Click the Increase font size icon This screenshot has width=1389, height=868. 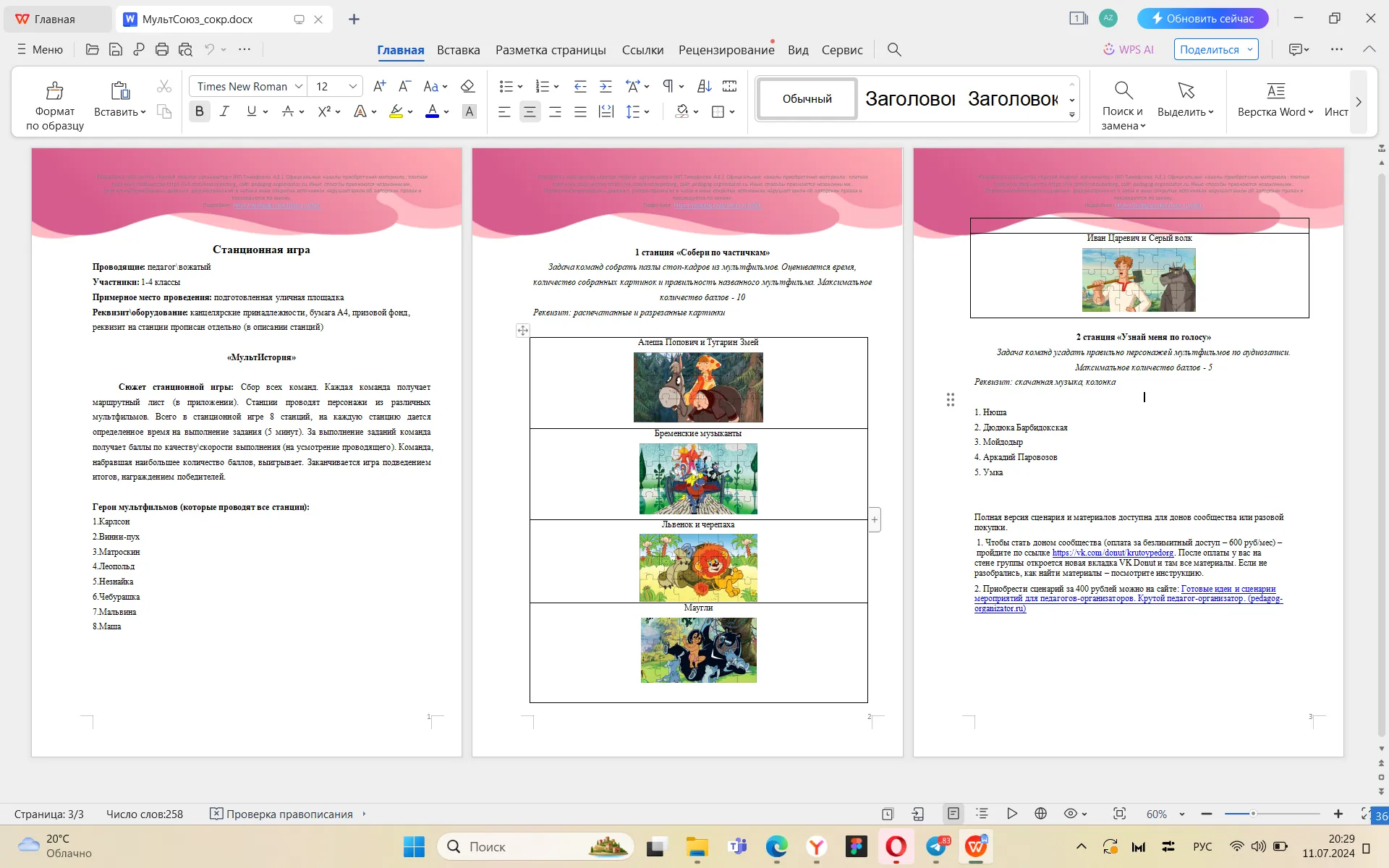pyautogui.click(x=379, y=86)
